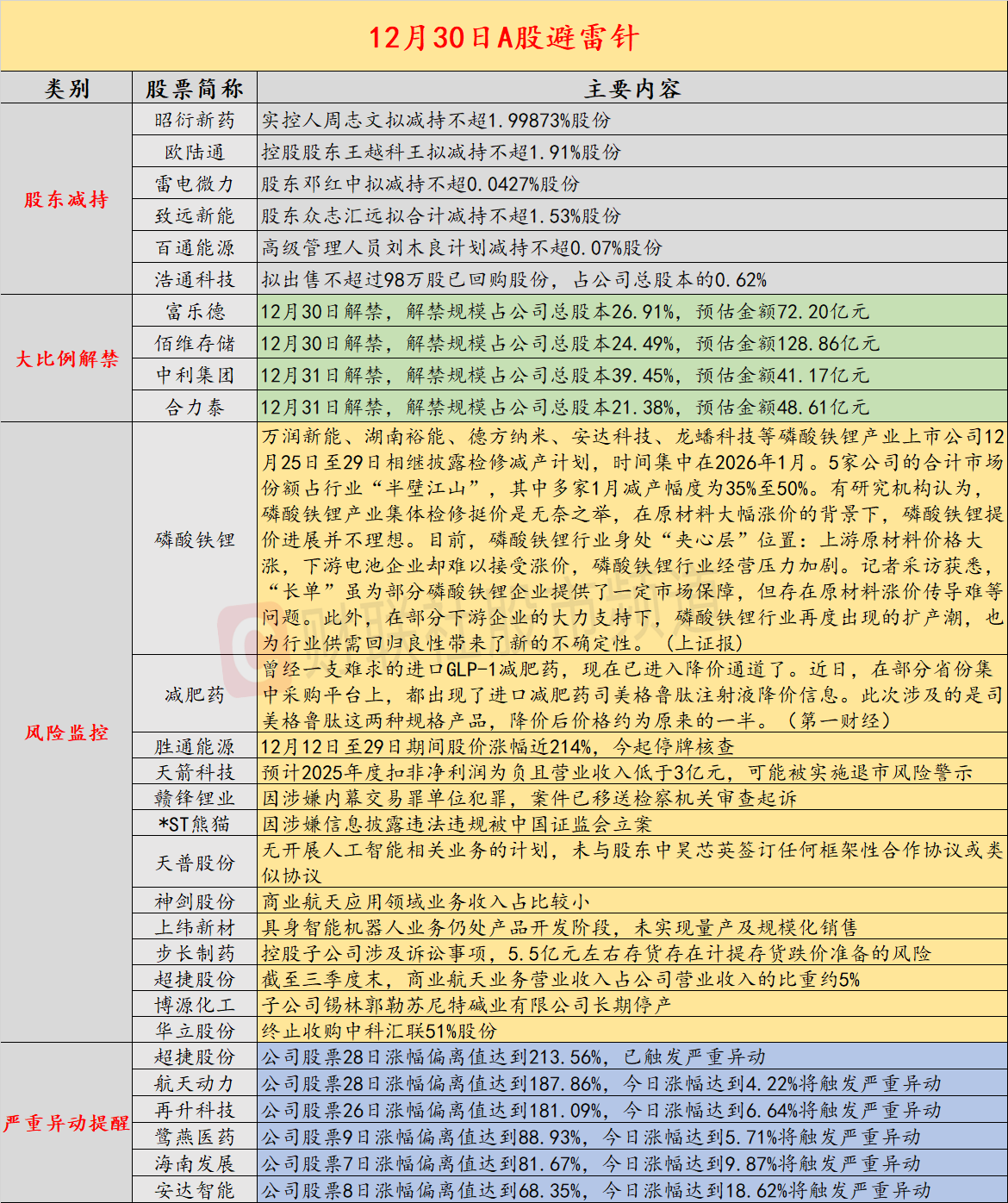Click the 涨幅偏离值达到213.56% content
The height and width of the screenshot is (1203, 1008).
click(513, 1057)
